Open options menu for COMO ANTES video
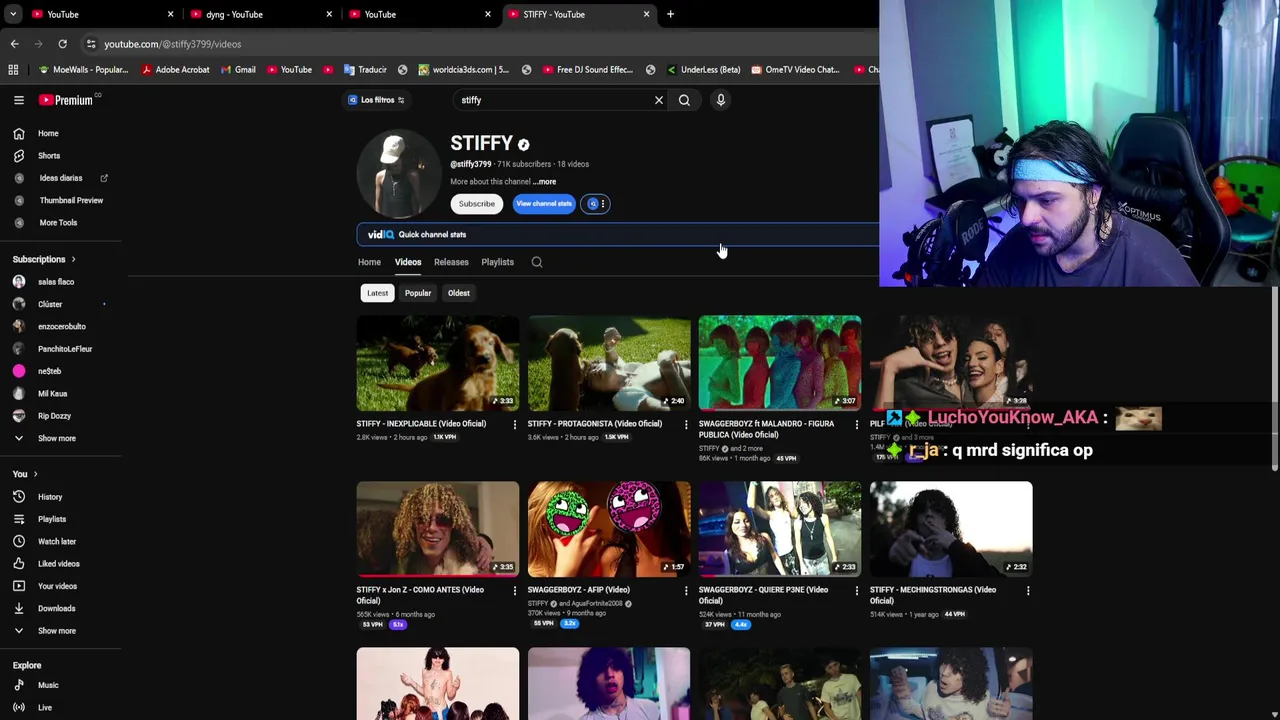Viewport: 1280px width, 720px height. tap(514, 590)
